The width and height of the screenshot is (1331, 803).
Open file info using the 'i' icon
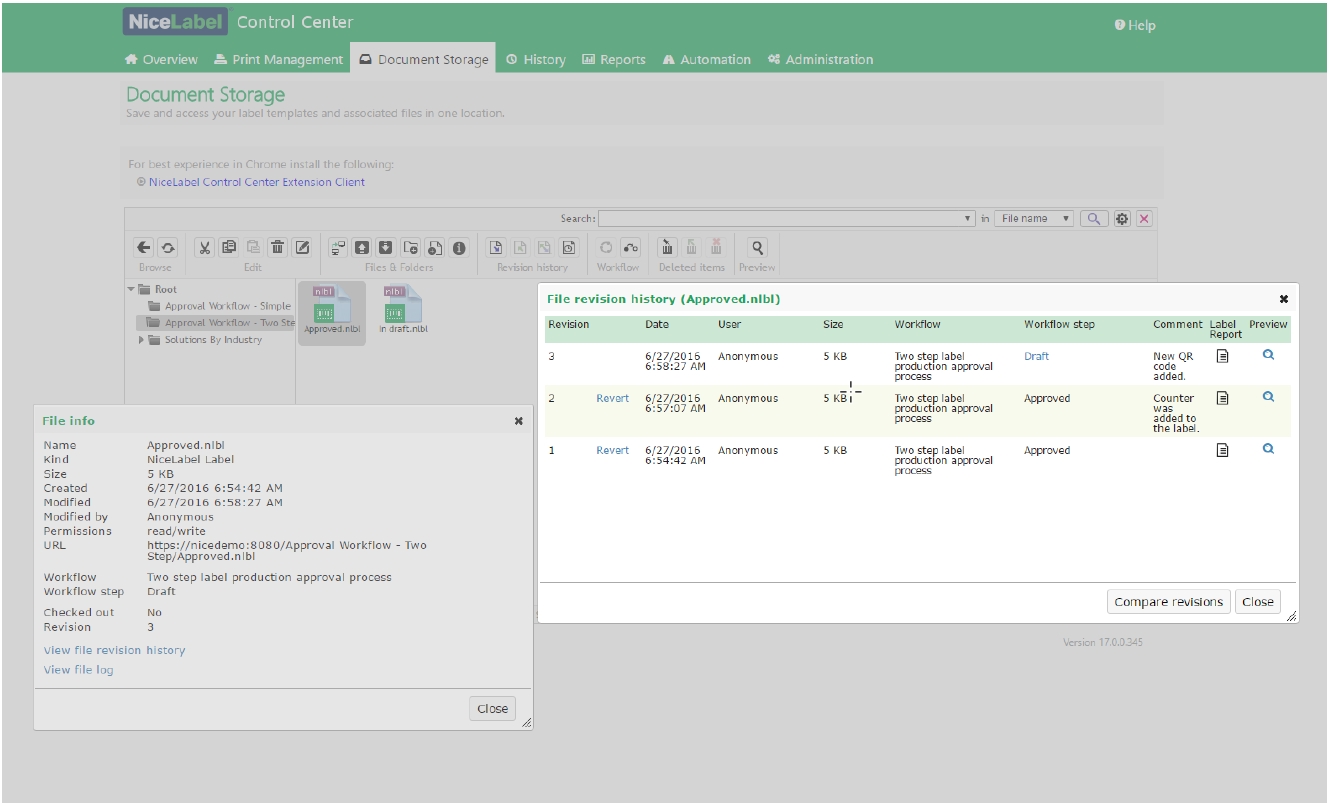pyautogui.click(x=459, y=248)
